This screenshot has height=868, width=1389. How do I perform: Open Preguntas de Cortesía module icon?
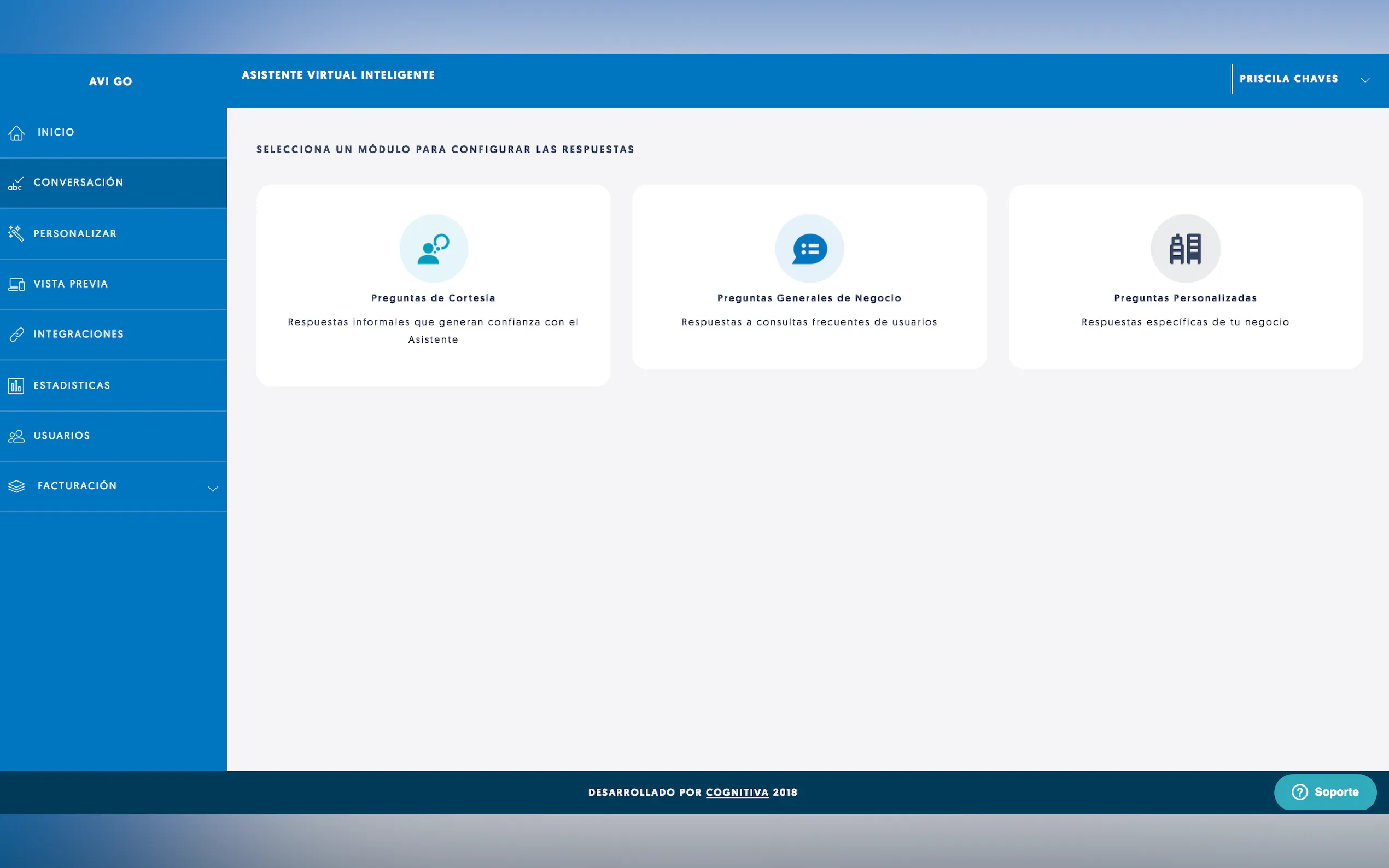[x=434, y=249]
